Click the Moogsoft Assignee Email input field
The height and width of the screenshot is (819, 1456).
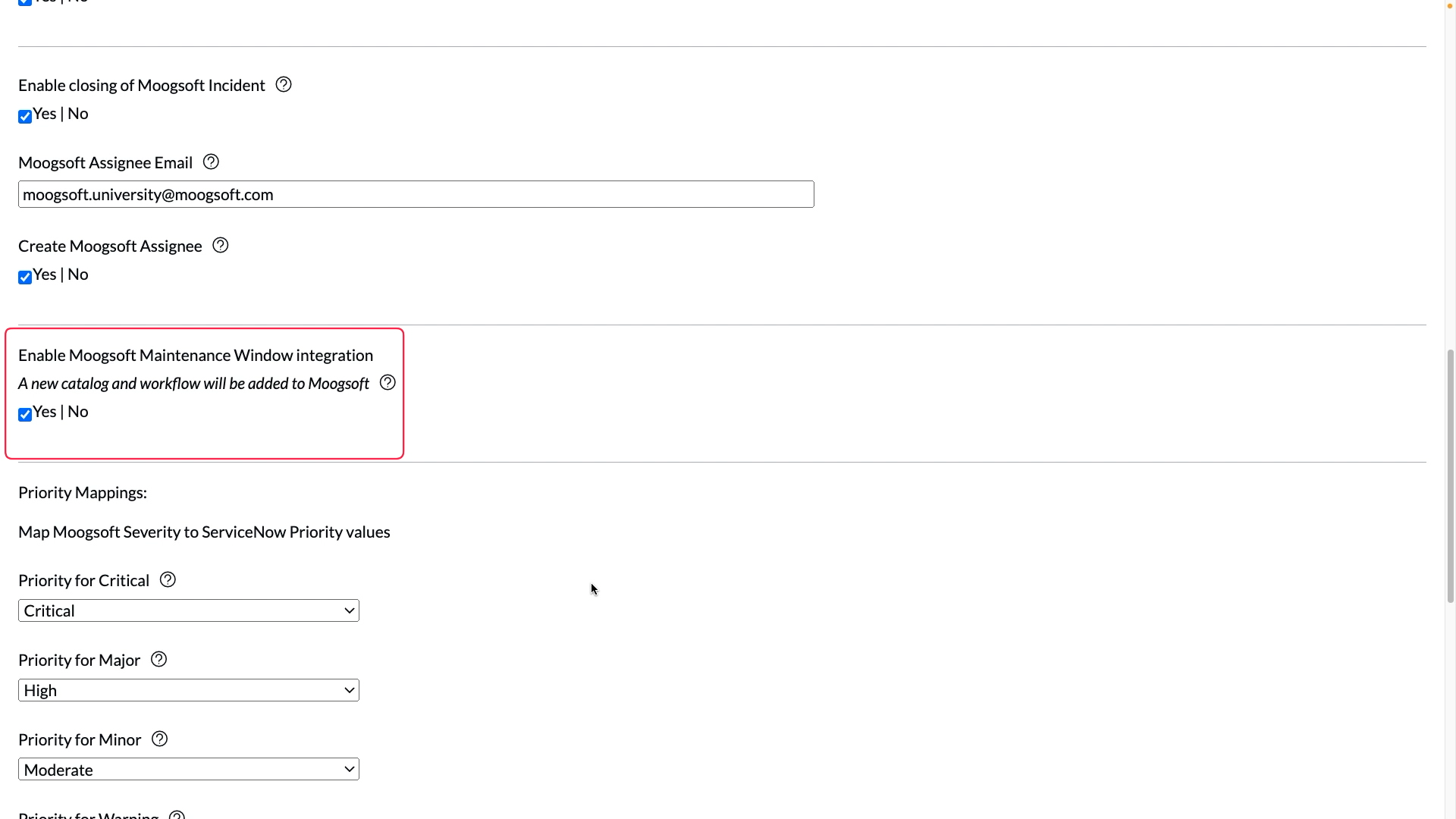pyautogui.click(x=416, y=194)
